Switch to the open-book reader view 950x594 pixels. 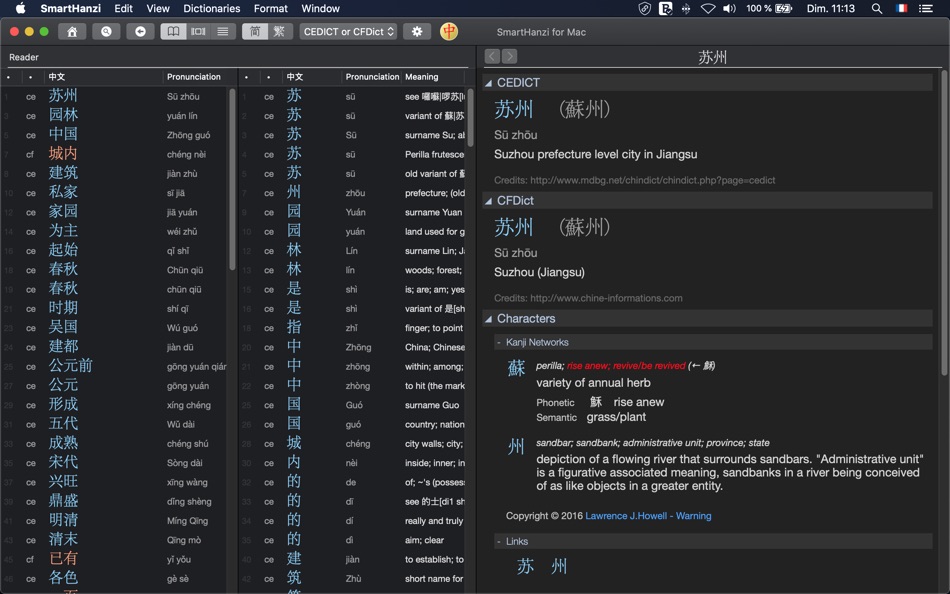[x=173, y=32]
